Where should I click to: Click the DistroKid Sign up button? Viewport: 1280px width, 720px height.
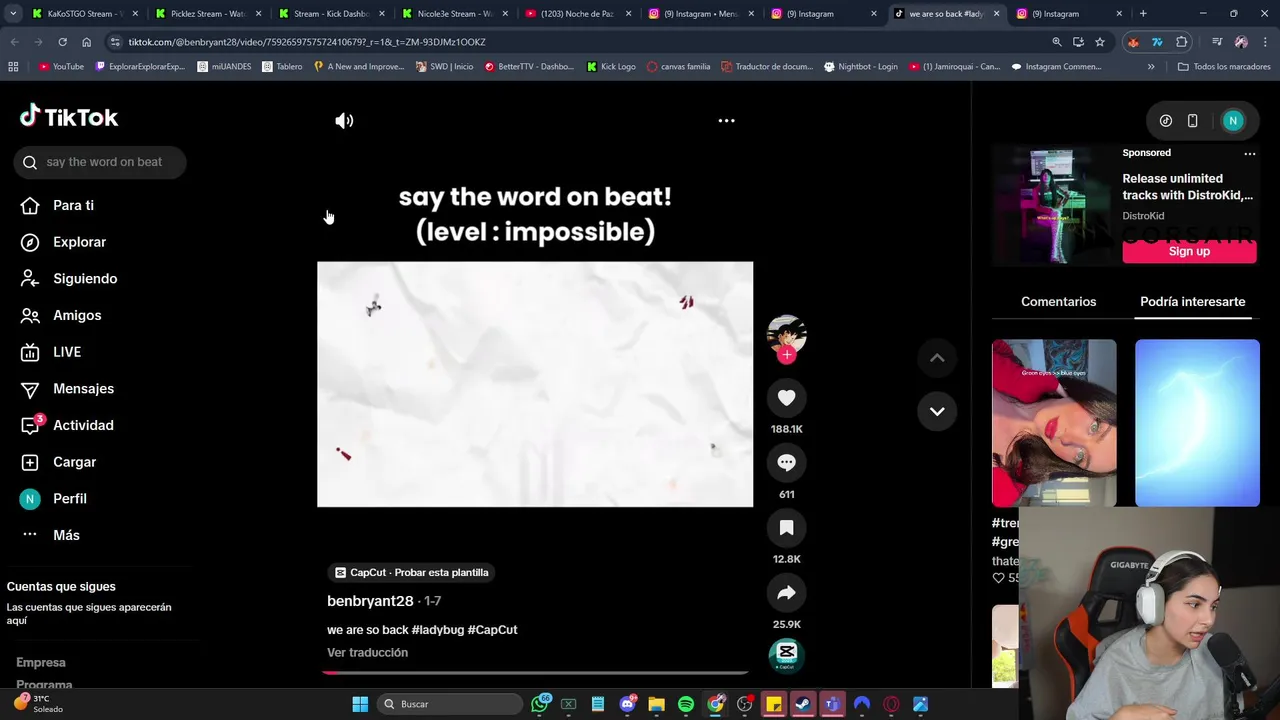[1189, 251]
